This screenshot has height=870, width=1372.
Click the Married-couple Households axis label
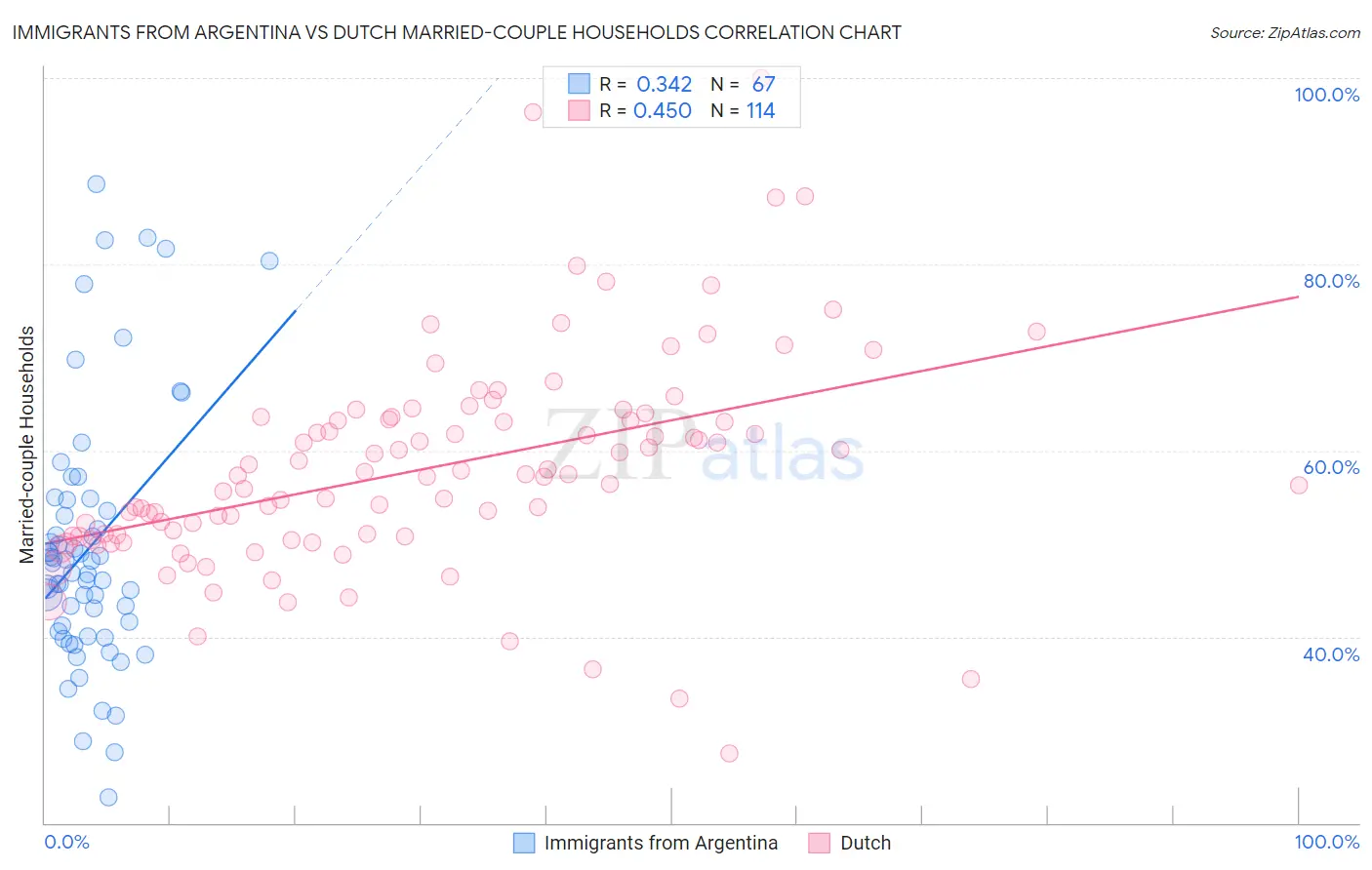(27, 445)
